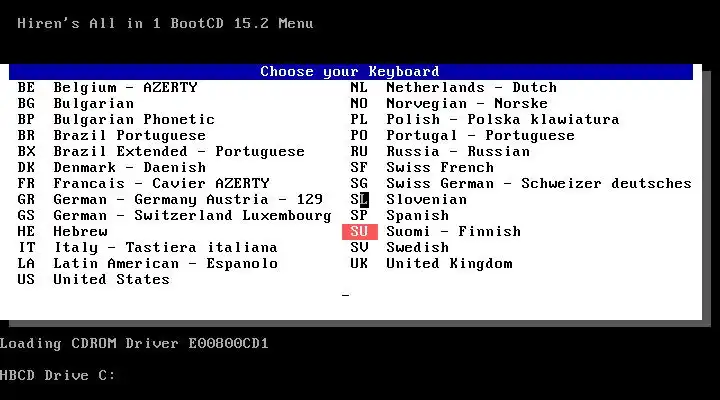Click the HBCD Drive C: line
Screen dimensions: 720x400
click(x=57, y=375)
